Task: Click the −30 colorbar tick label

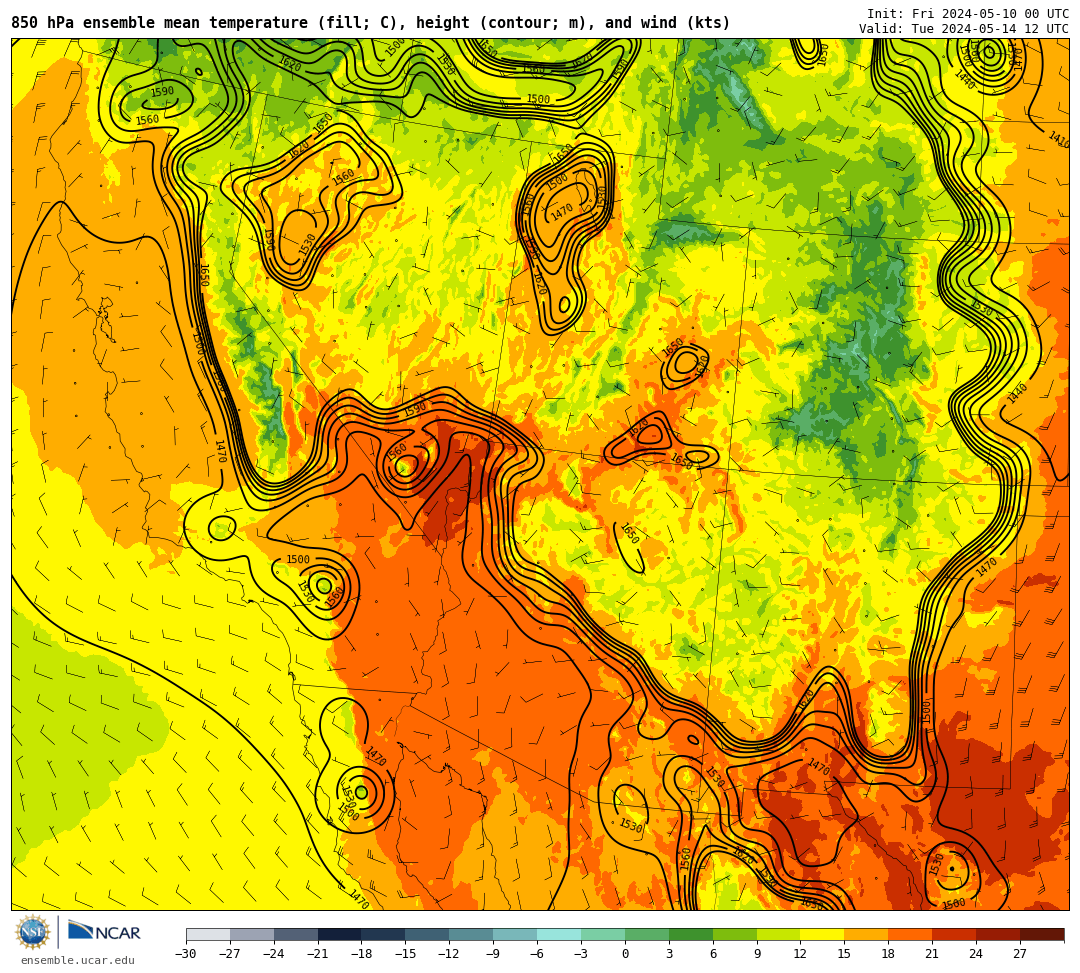Action: click(x=186, y=954)
